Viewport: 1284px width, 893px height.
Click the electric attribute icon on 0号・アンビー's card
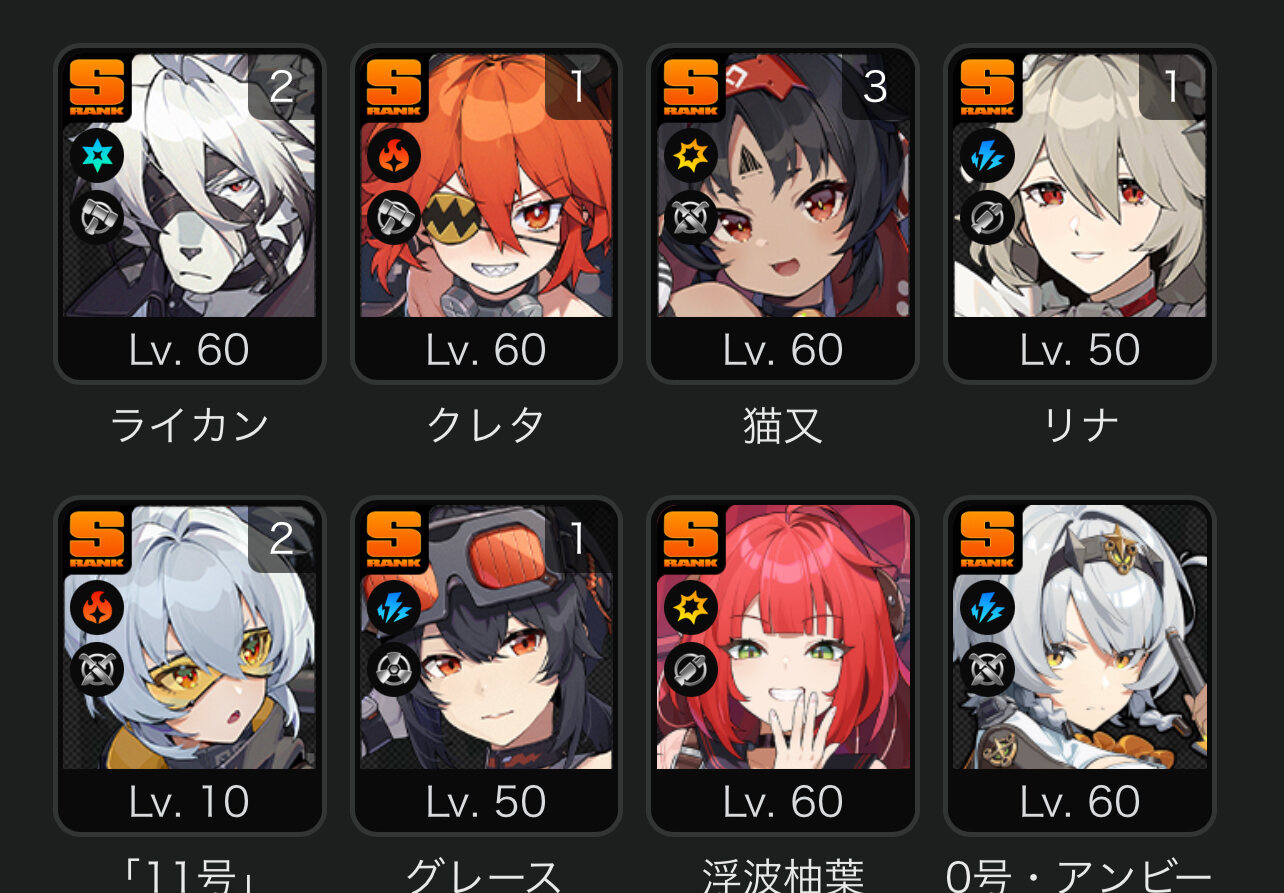(x=987, y=608)
